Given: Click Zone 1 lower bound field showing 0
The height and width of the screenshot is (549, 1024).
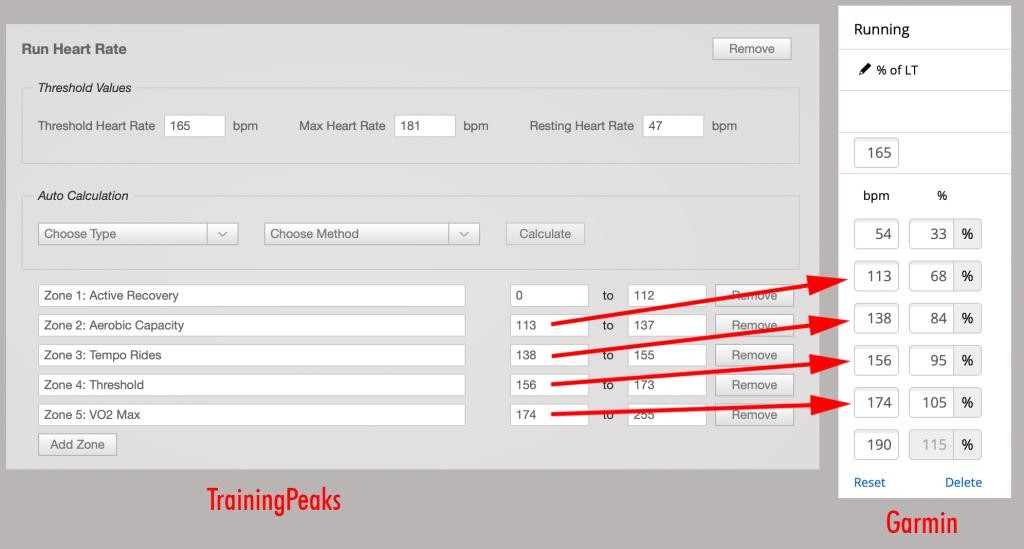Looking at the screenshot, I should (x=549, y=296).
